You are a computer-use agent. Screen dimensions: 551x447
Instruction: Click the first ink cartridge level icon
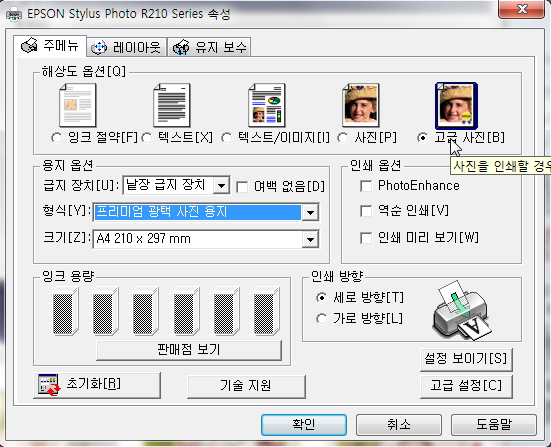pyautogui.click(x=65, y=311)
